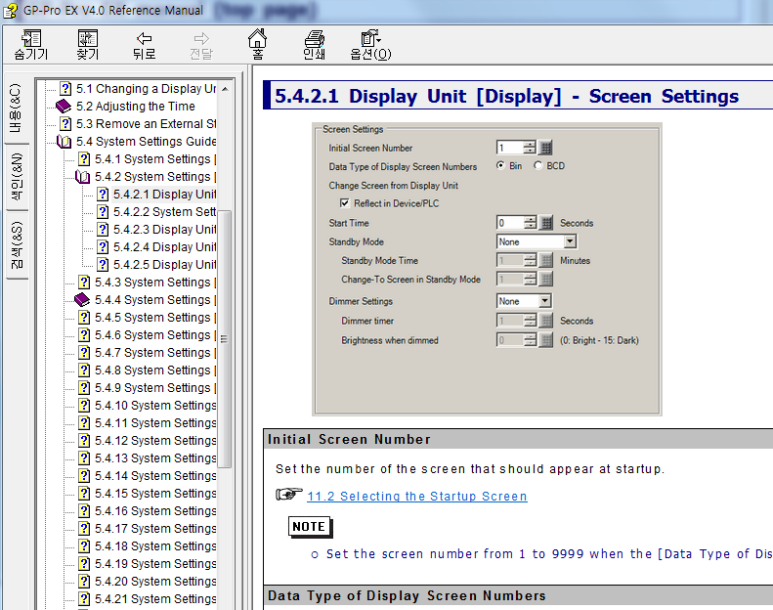The image size is (773, 610).
Task: Open 5.4.3 System Settings topic
Action: click(x=155, y=283)
